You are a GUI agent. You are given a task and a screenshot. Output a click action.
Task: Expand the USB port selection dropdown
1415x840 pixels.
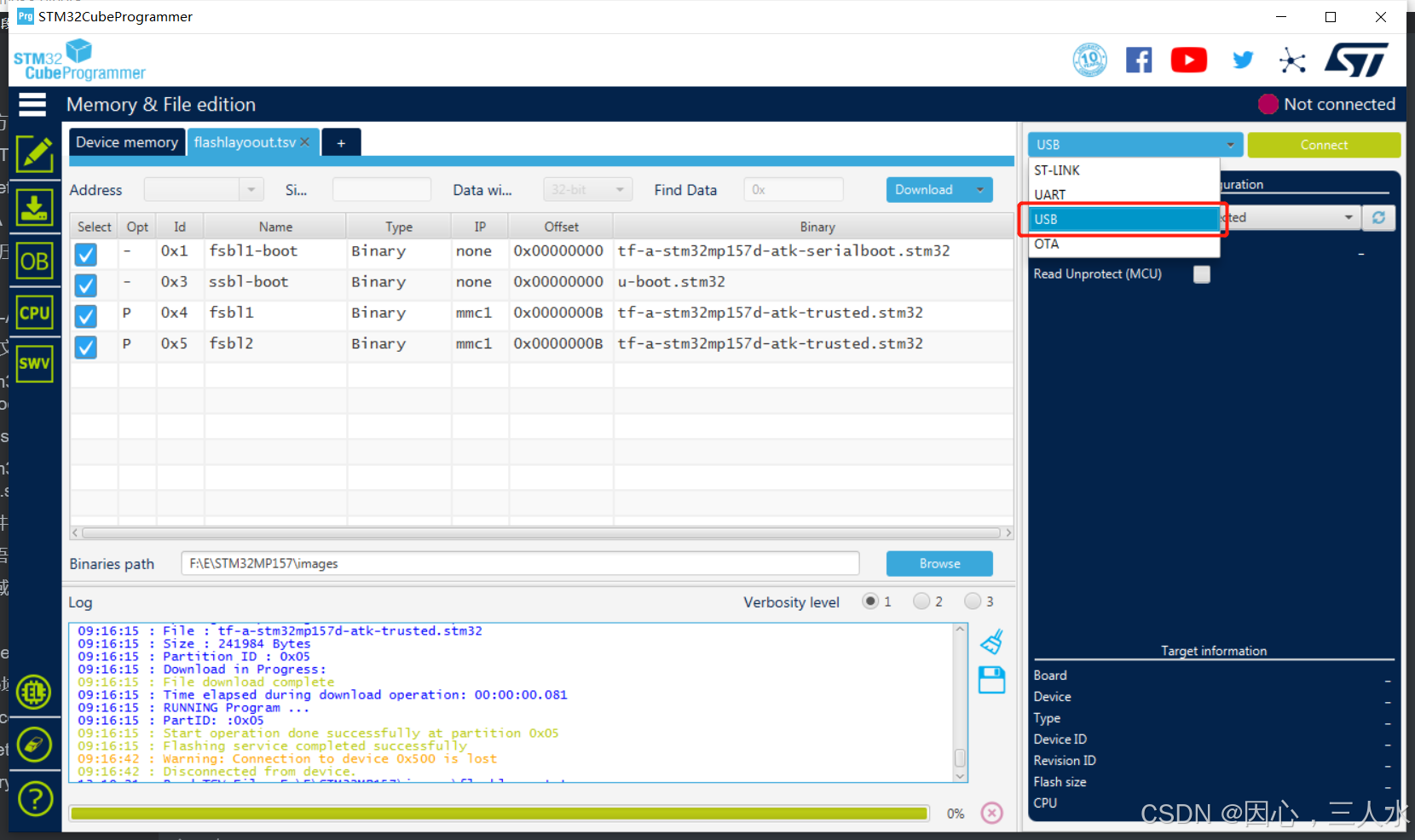point(1349,217)
